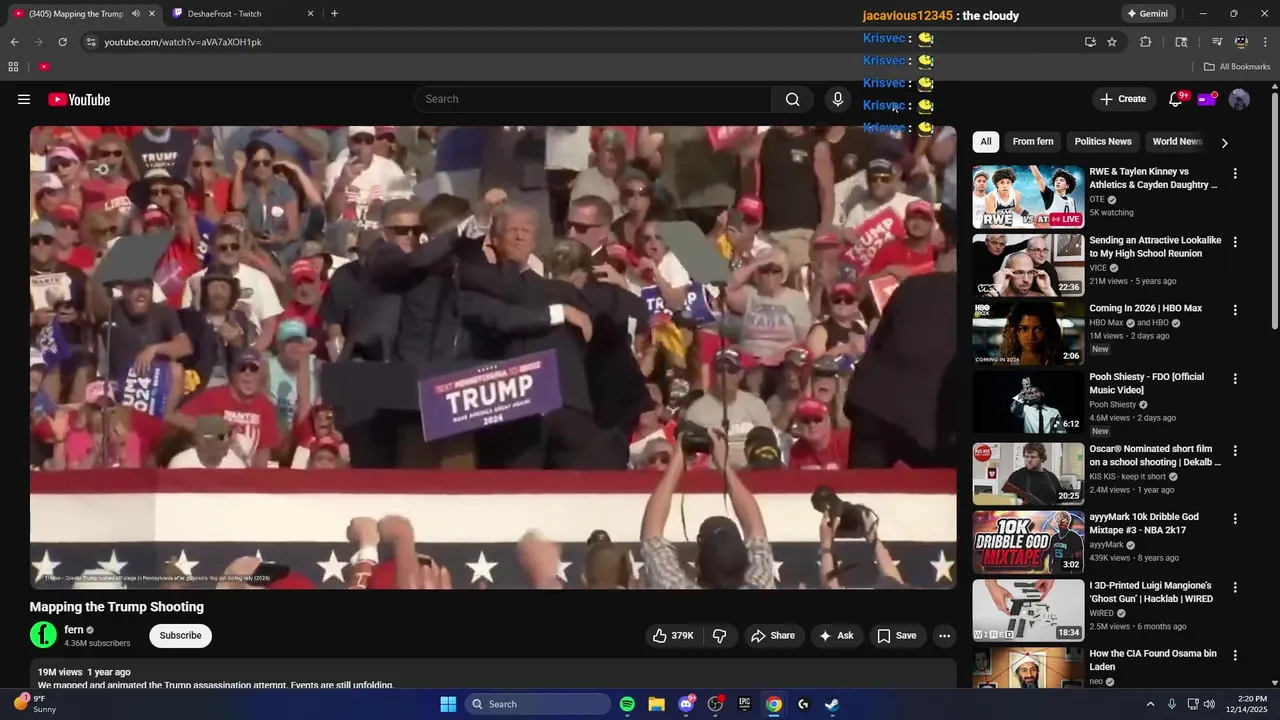
Task: Open Steam from the taskbar
Action: 832,704
